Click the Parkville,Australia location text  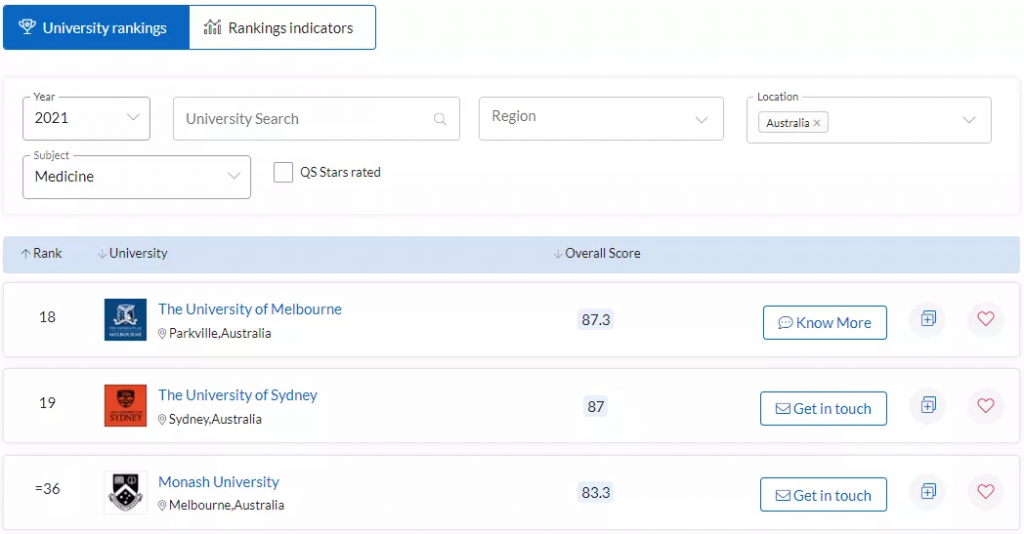(220, 333)
